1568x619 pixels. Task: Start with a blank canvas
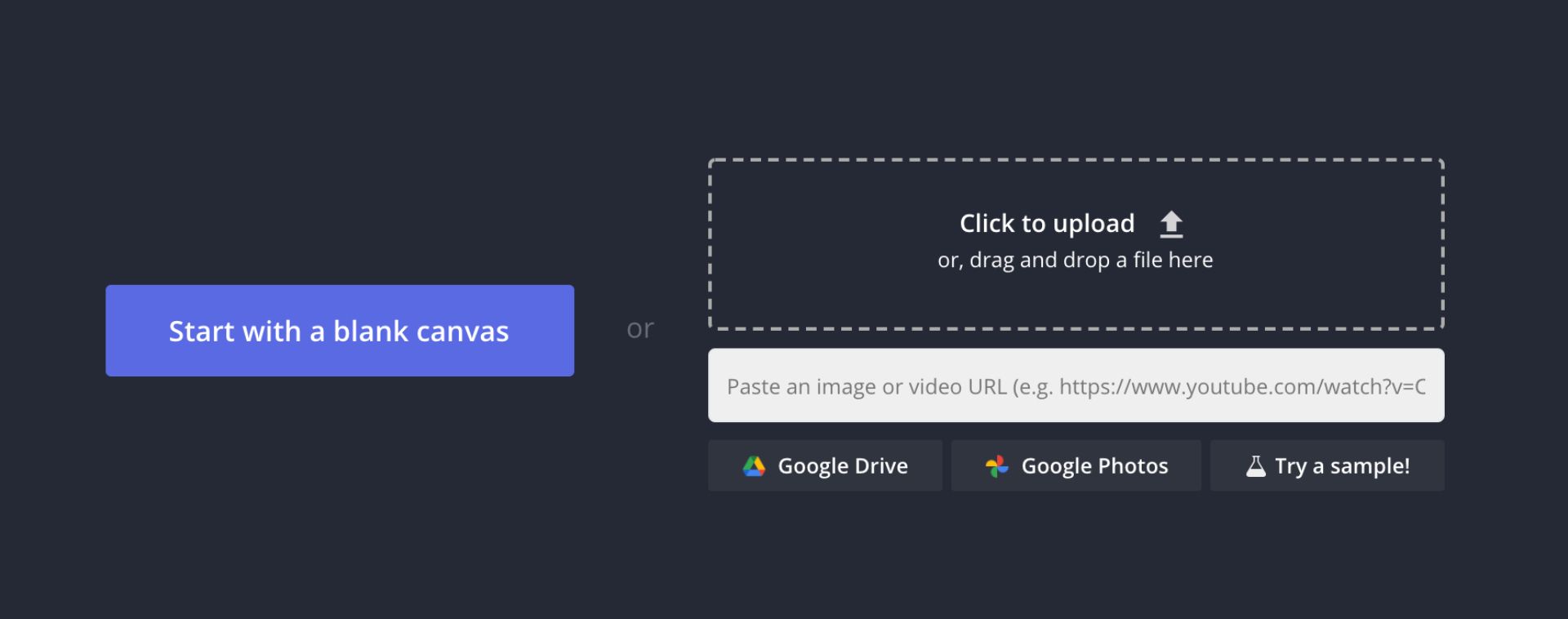(x=339, y=331)
